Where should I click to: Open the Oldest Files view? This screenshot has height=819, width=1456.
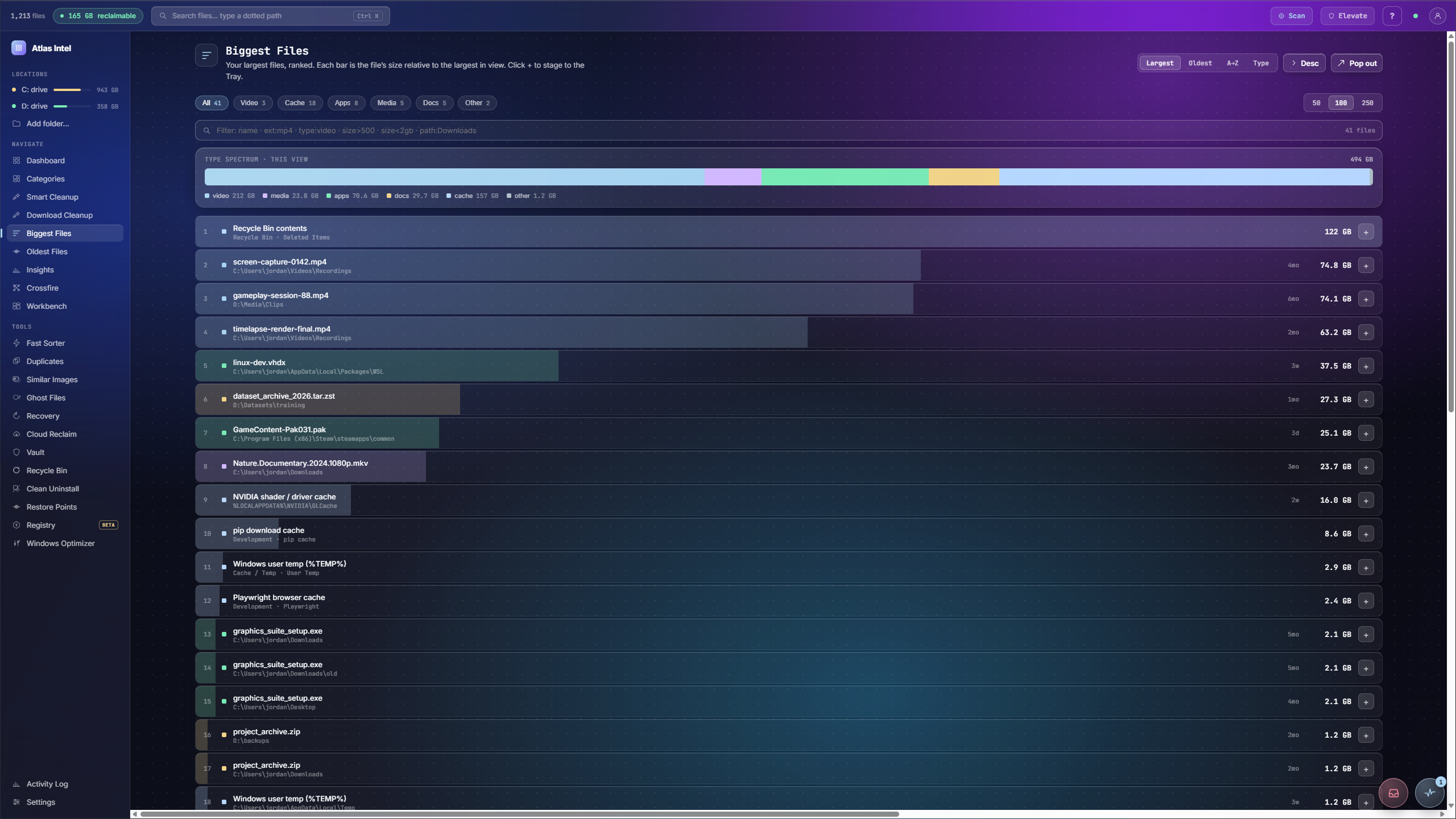pyautogui.click(x=65, y=251)
